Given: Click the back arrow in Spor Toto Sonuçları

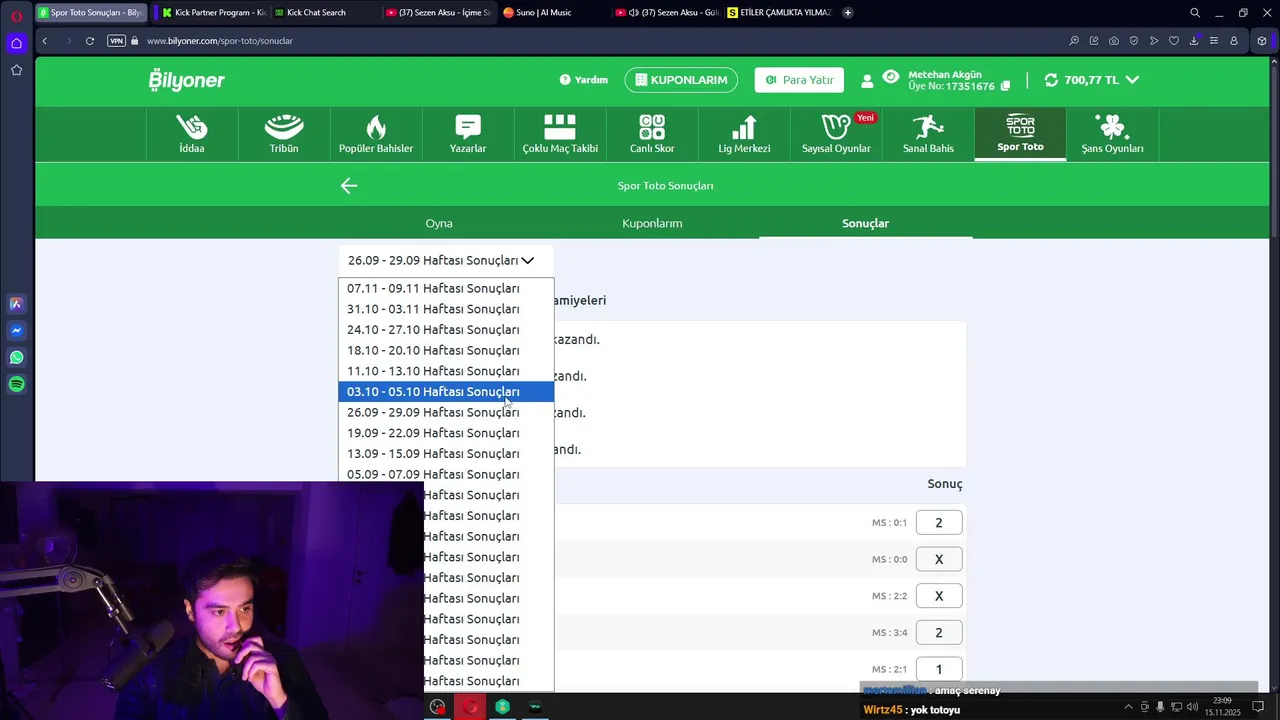Looking at the screenshot, I should (x=348, y=185).
